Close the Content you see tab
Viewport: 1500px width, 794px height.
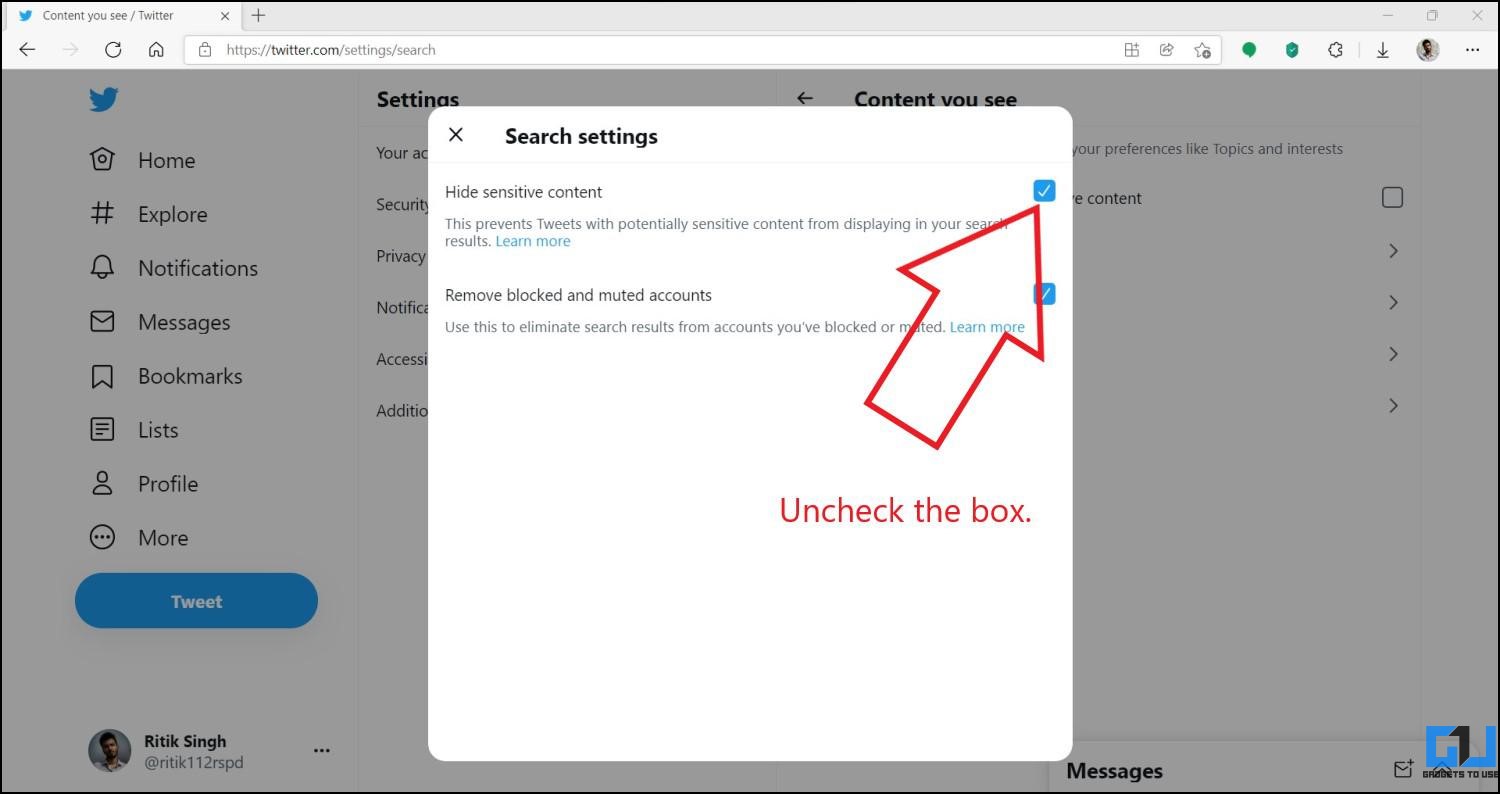pos(225,16)
